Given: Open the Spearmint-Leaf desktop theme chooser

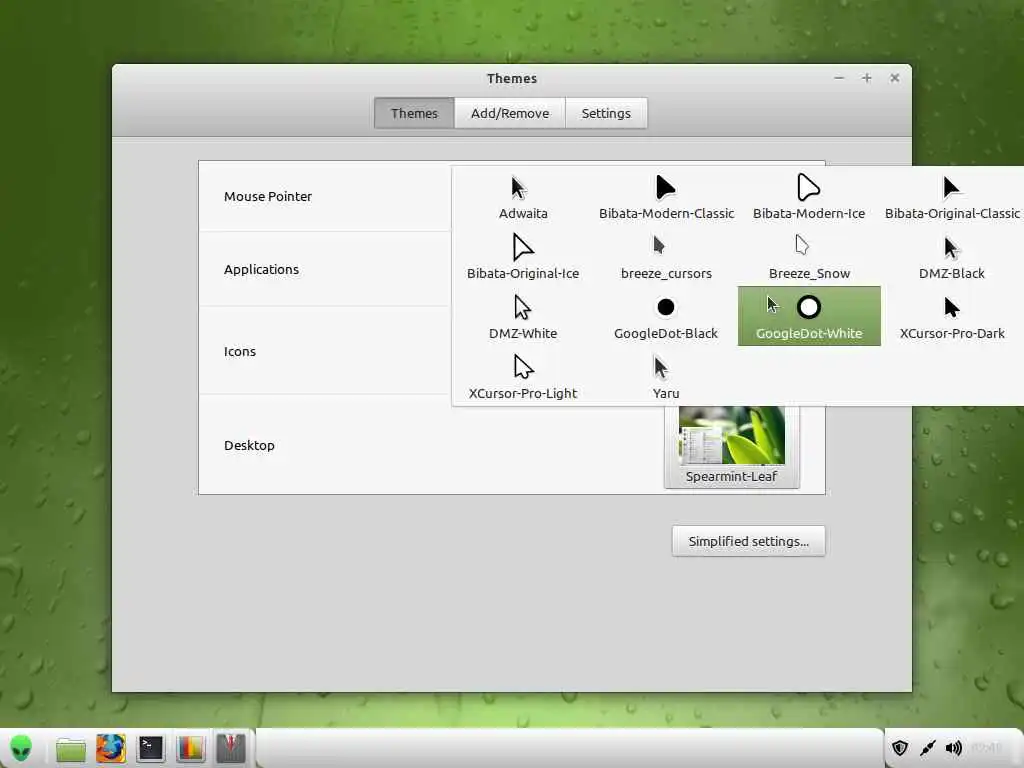Looking at the screenshot, I should (731, 447).
